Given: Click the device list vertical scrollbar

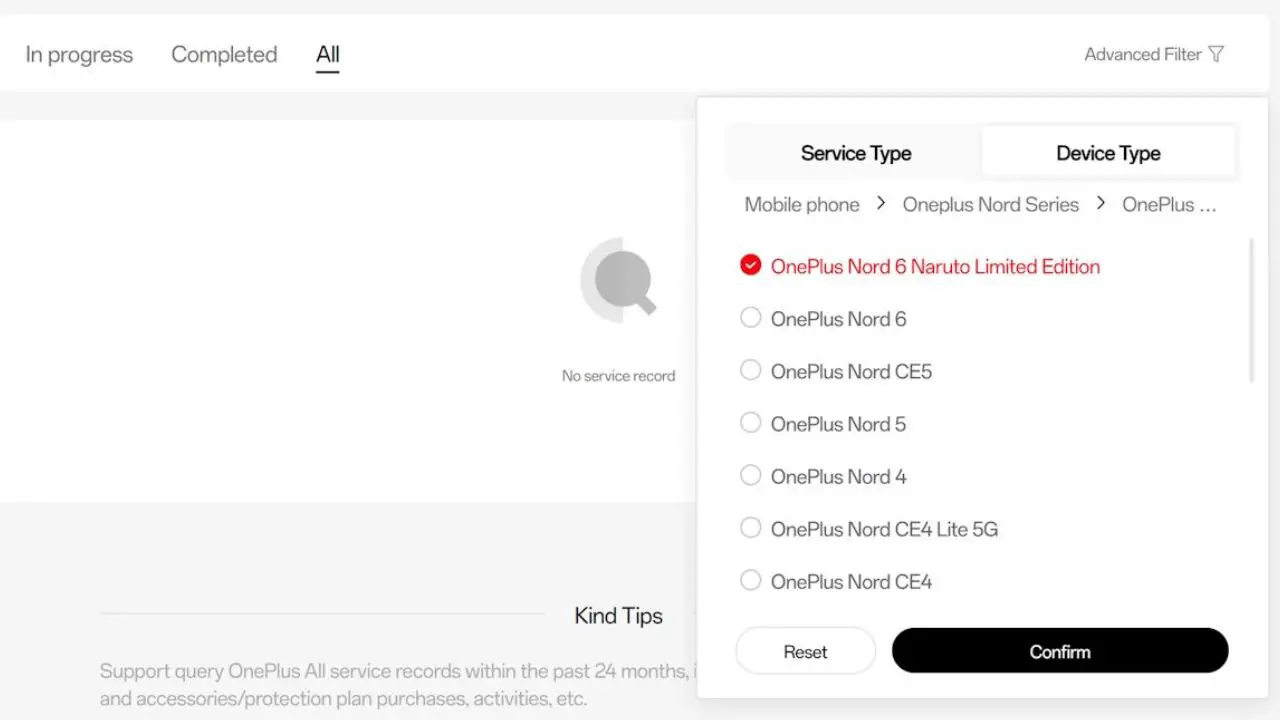Looking at the screenshot, I should pos(1251,310).
